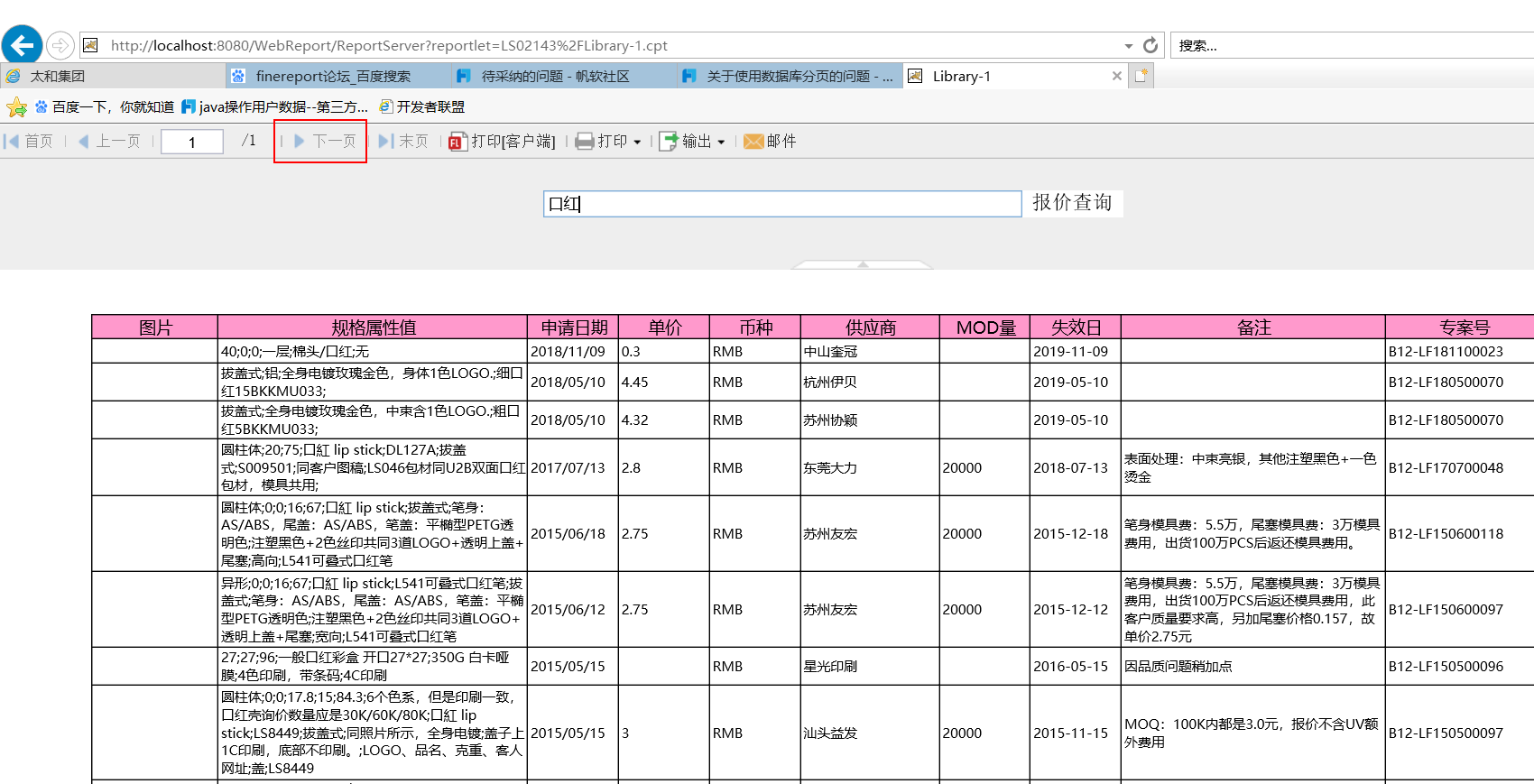The width and height of the screenshot is (1534, 784).
Task: Click the 单价 column header
Action: pyautogui.click(x=664, y=327)
